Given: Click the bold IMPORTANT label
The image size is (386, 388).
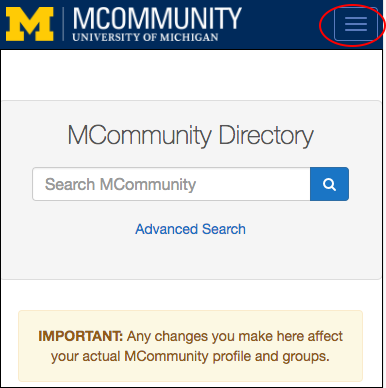Looking at the screenshot, I should click(81, 336).
